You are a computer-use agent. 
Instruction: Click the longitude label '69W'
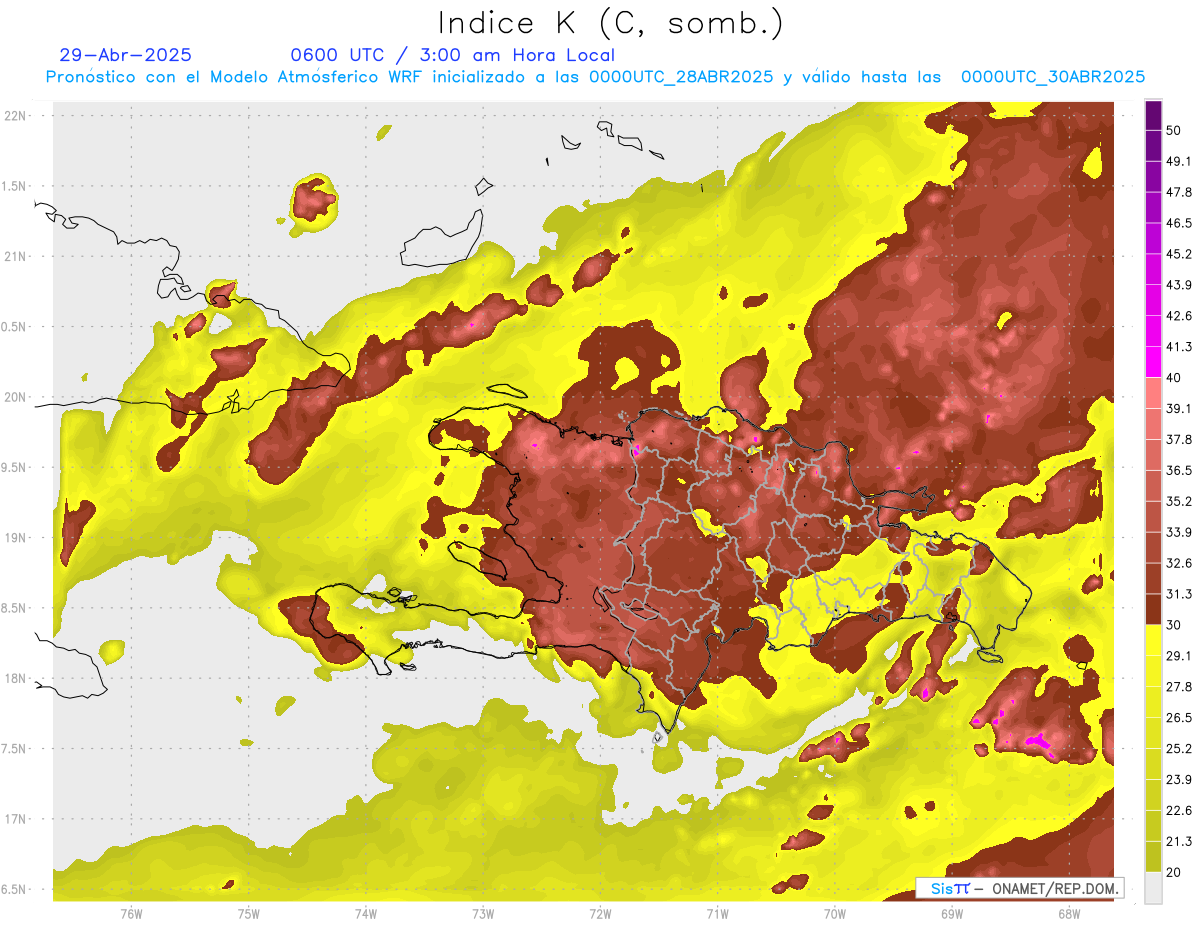(952, 913)
